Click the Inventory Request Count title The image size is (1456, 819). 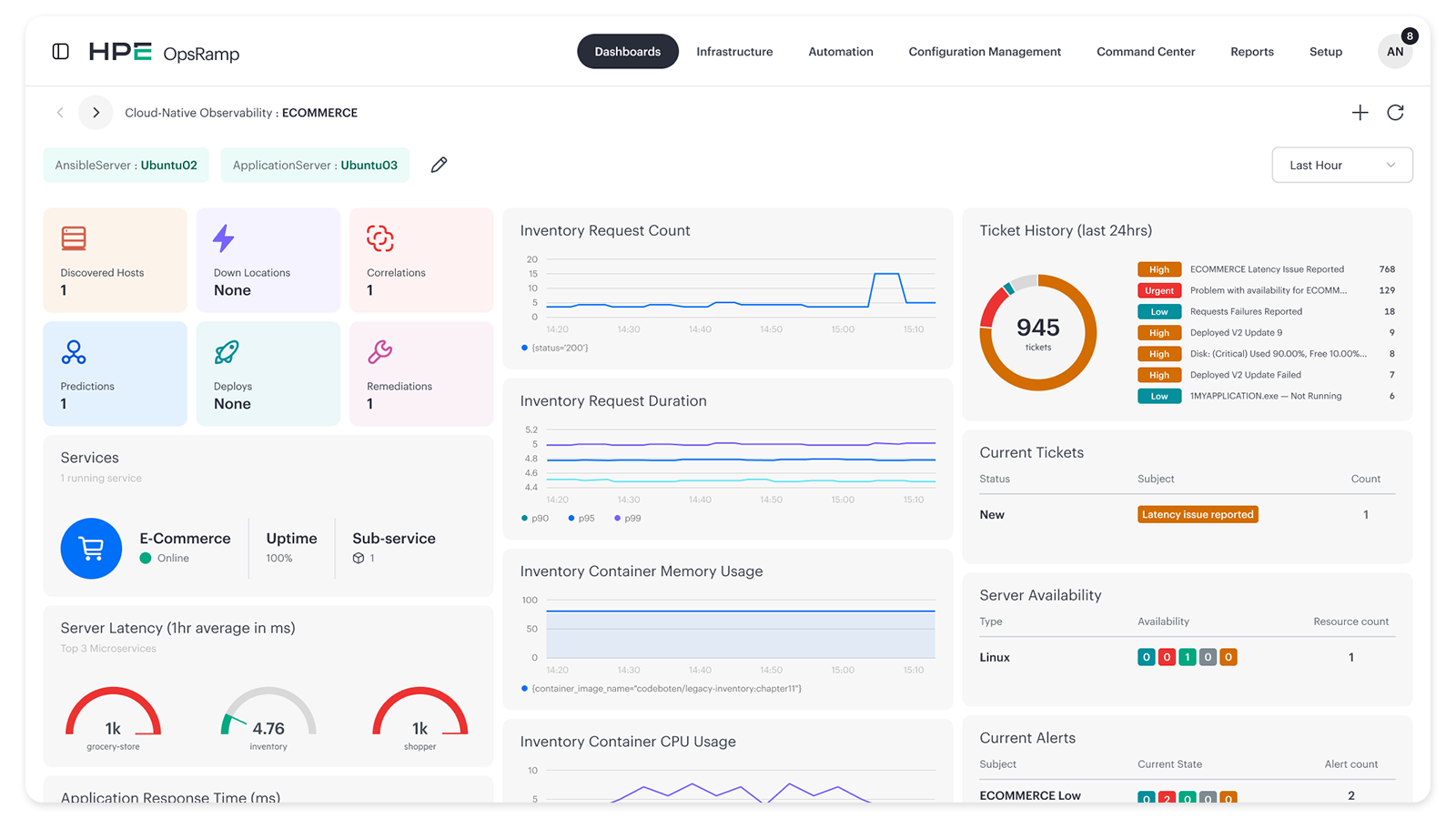pyautogui.click(x=605, y=231)
